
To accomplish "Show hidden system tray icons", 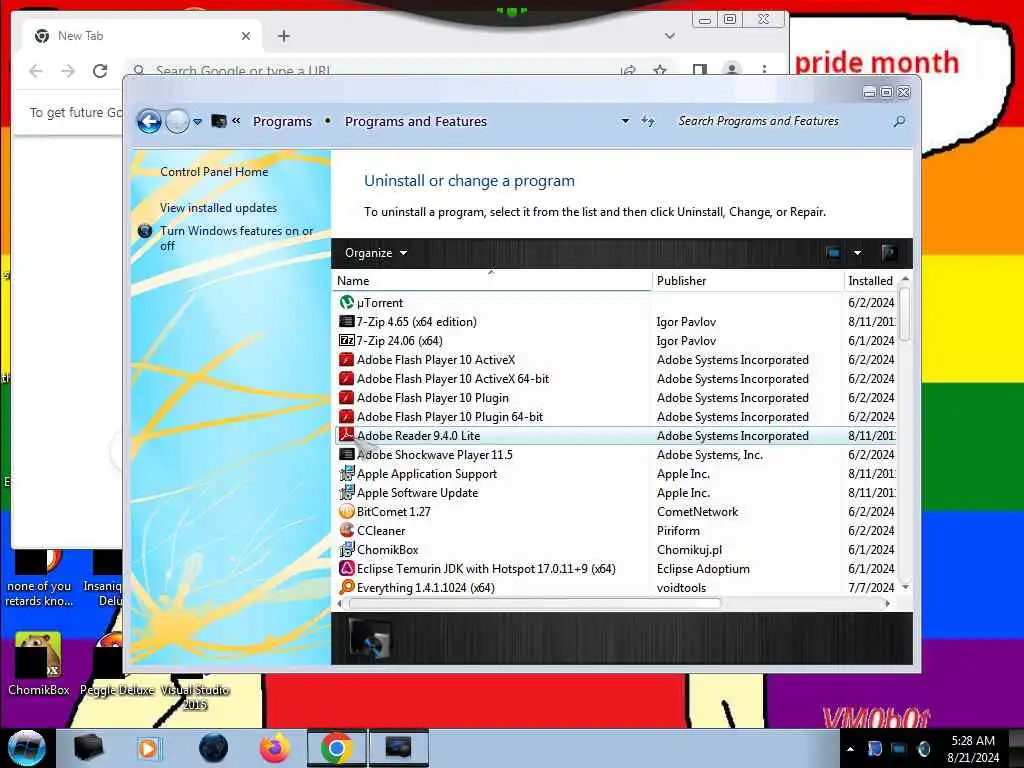I will tap(850, 749).
